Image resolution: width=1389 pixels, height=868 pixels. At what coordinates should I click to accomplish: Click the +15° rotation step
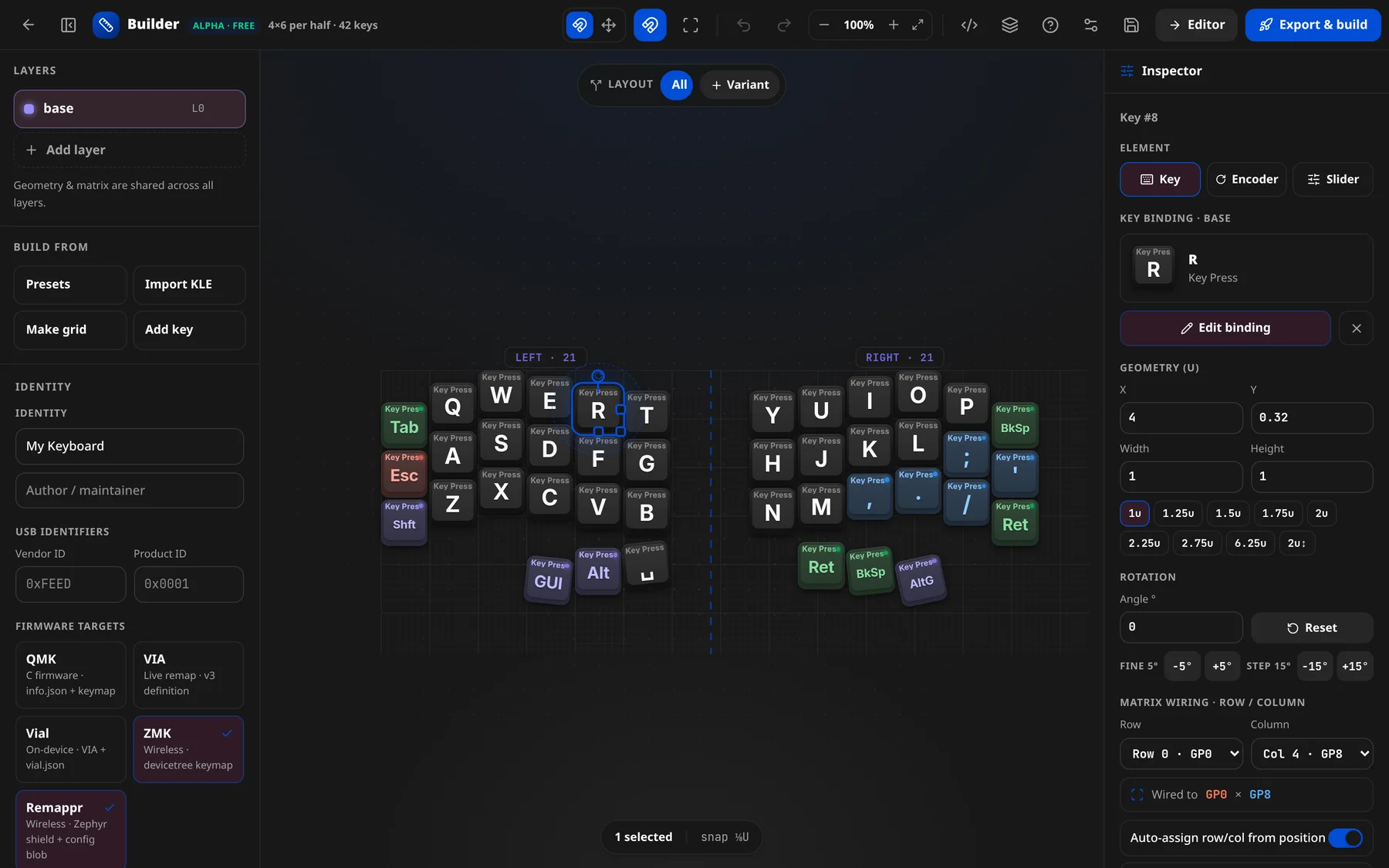coord(1354,666)
